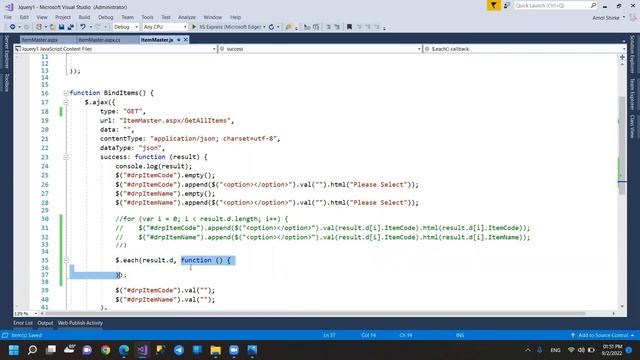The width and height of the screenshot is (640, 360).
Task: Click the Amol Shirke account name
Action: point(606,18)
